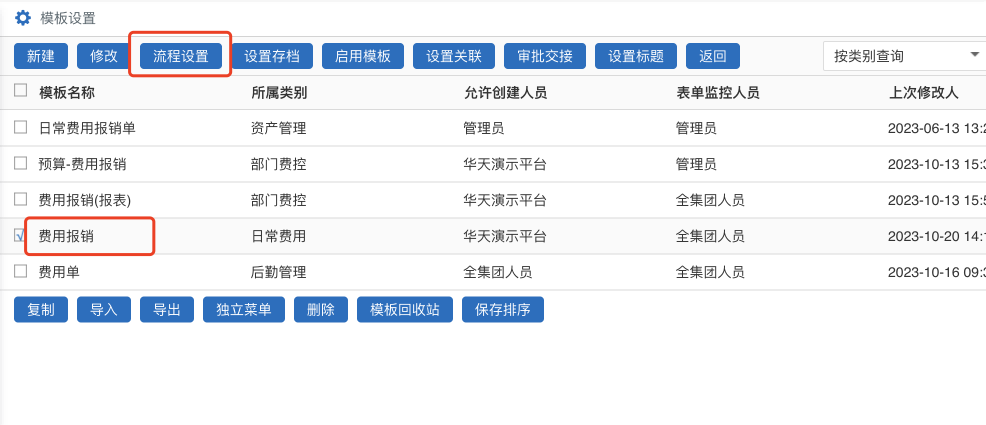Click the 费用报销(报表) template name
Viewport: 986px width, 425px height.
click(85, 200)
